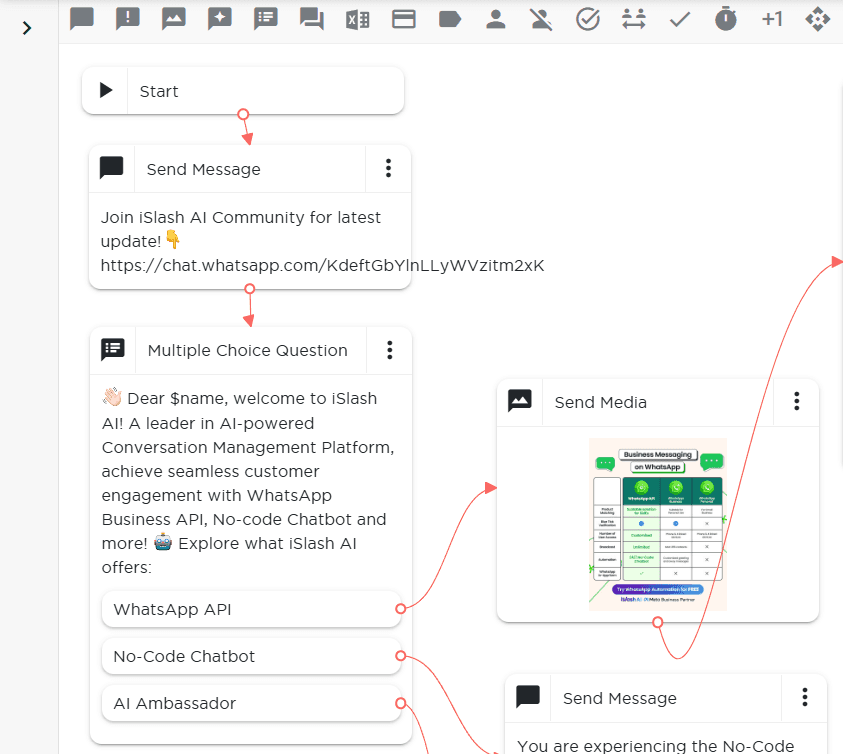
Task: Select the +1 toolbar icon
Action: pyautogui.click(x=772, y=19)
